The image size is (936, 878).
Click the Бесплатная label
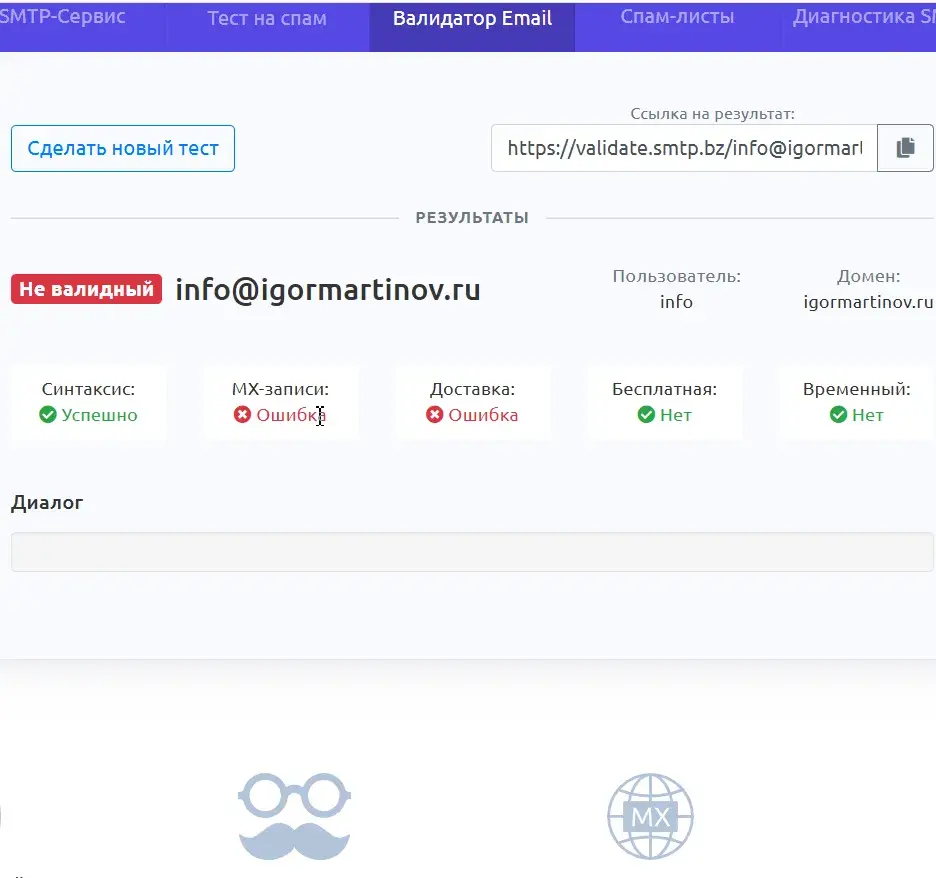click(x=664, y=389)
